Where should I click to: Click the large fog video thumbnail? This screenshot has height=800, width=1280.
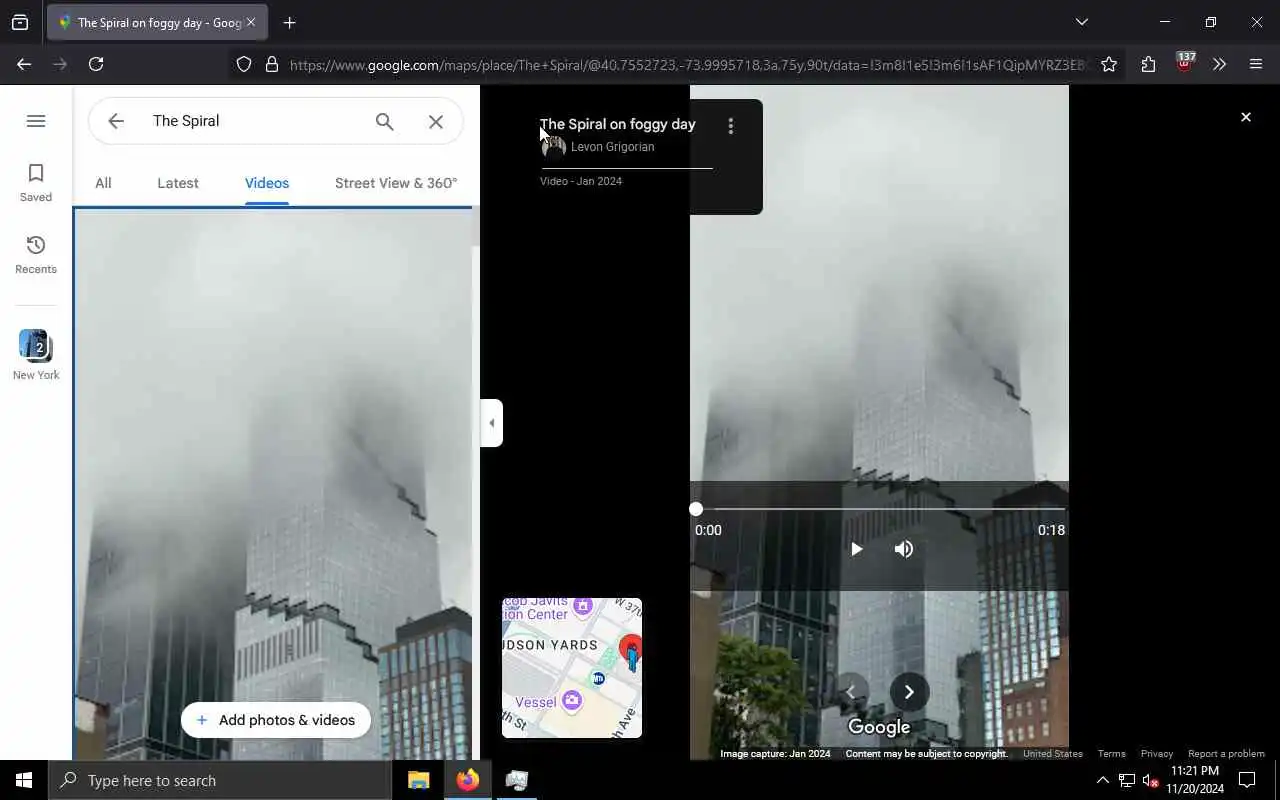click(274, 484)
